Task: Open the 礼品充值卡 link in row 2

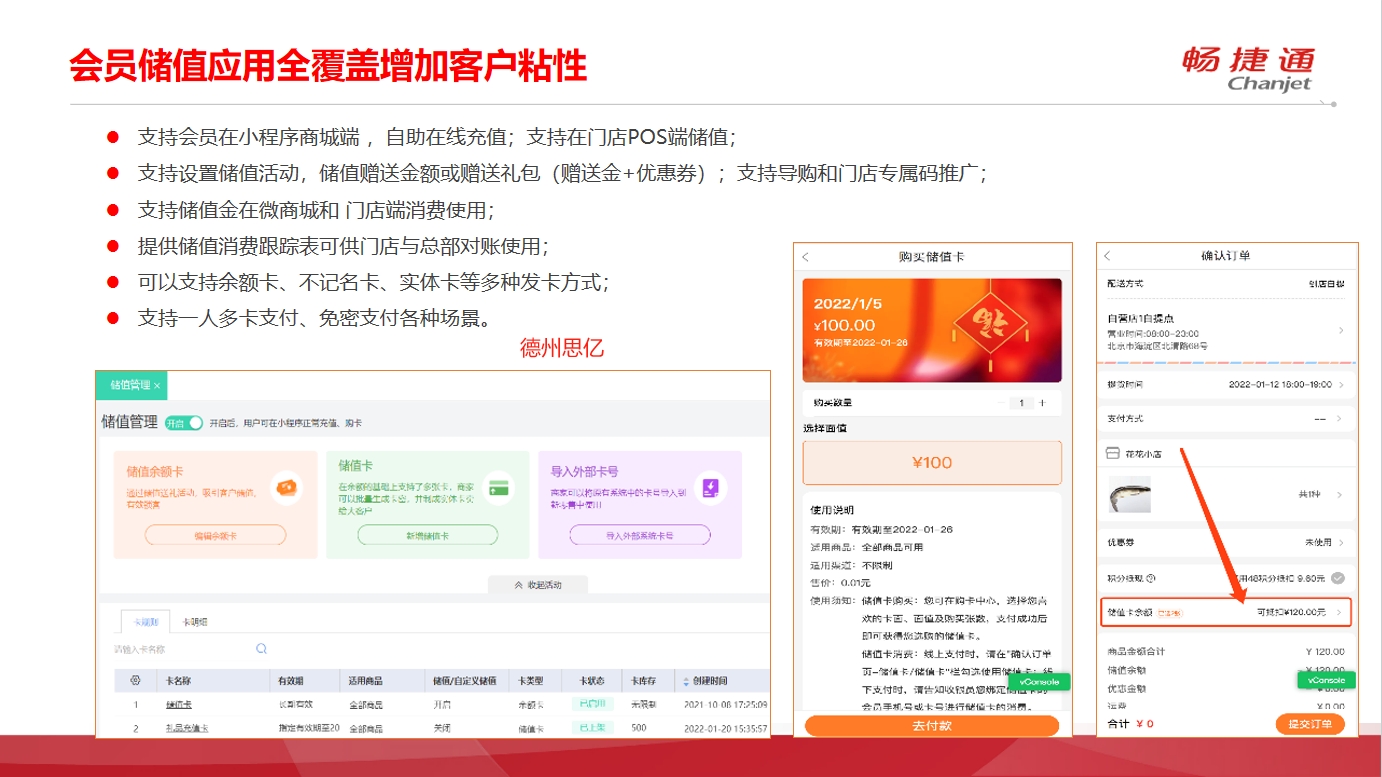Action: coord(186,728)
